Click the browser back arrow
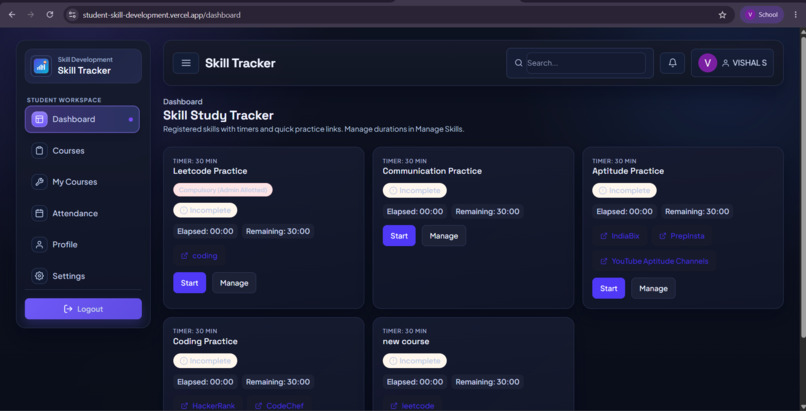 tap(12, 15)
